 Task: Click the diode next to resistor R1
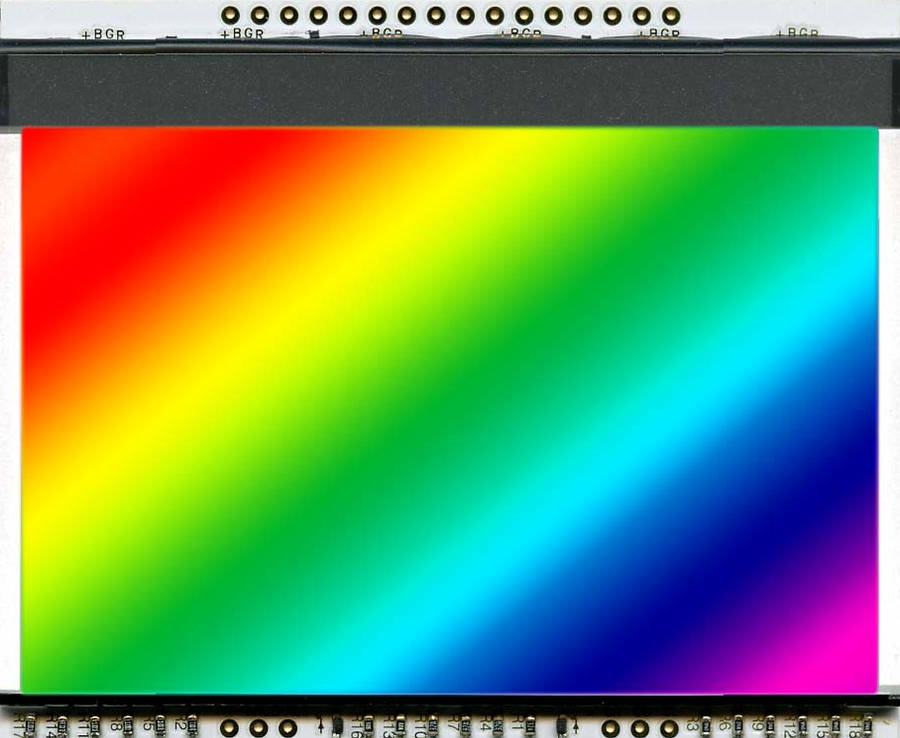pyautogui.click(x=563, y=724)
